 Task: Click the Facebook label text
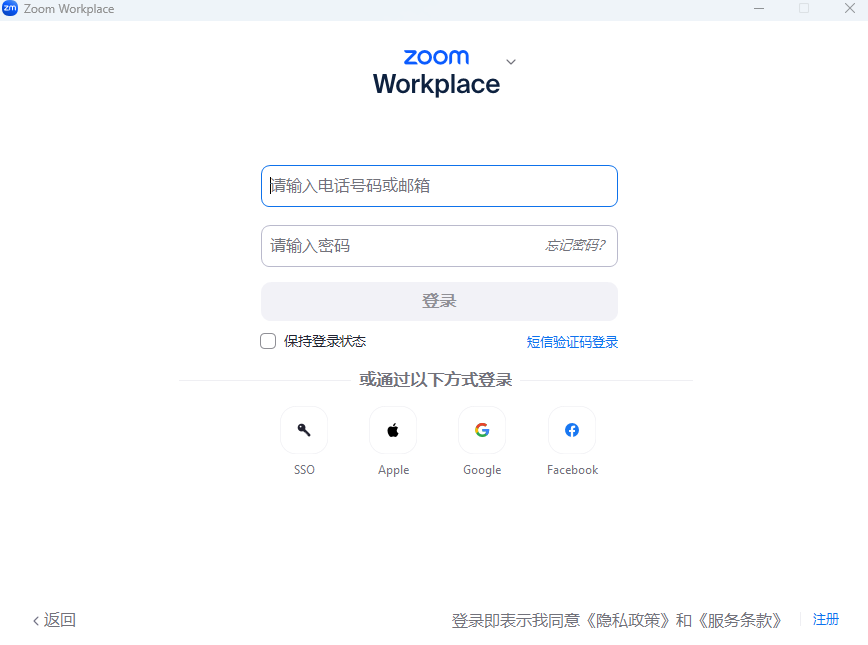572,470
